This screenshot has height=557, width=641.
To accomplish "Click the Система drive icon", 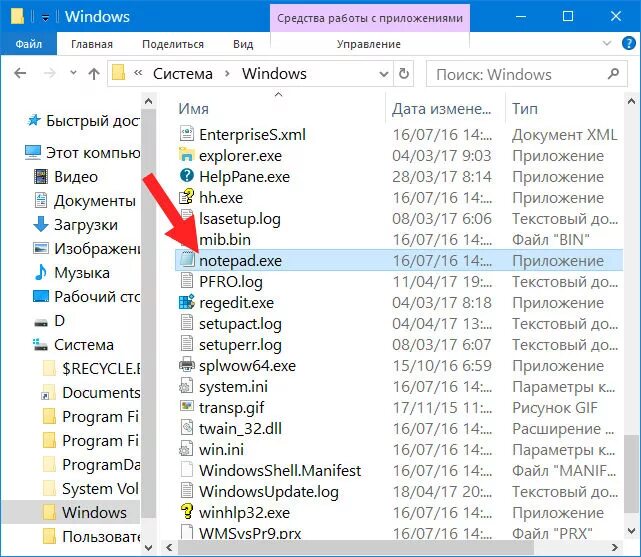I will coord(40,344).
